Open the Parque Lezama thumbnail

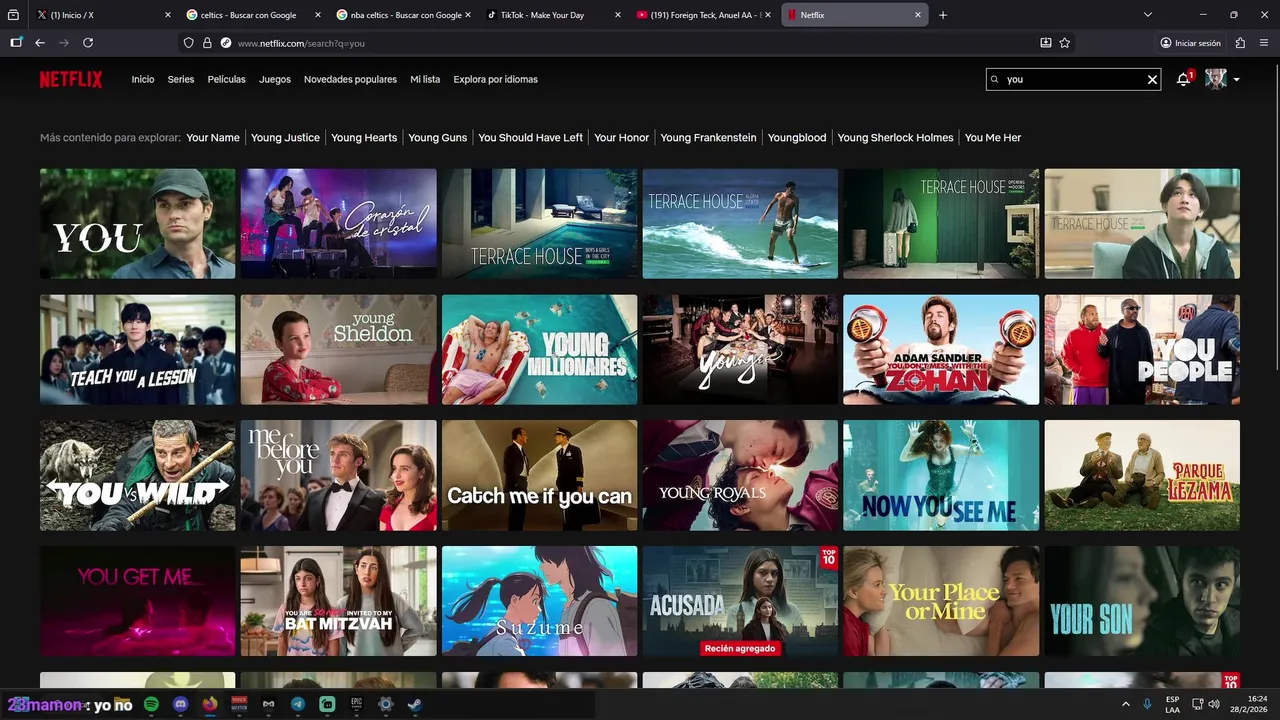[x=1142, y=475]
